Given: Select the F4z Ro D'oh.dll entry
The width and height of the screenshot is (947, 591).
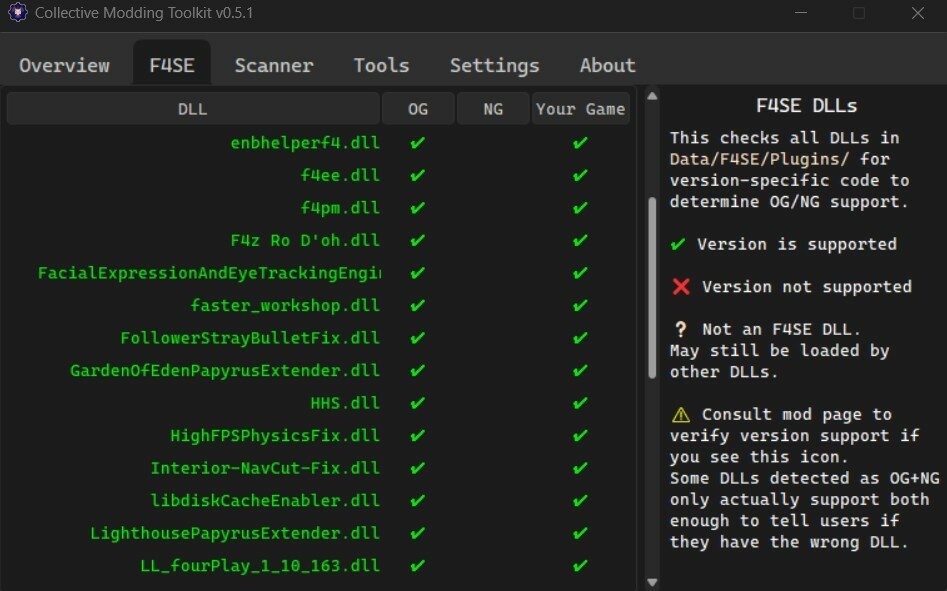Looking at the screenshot, I should (x=305, y=241).
